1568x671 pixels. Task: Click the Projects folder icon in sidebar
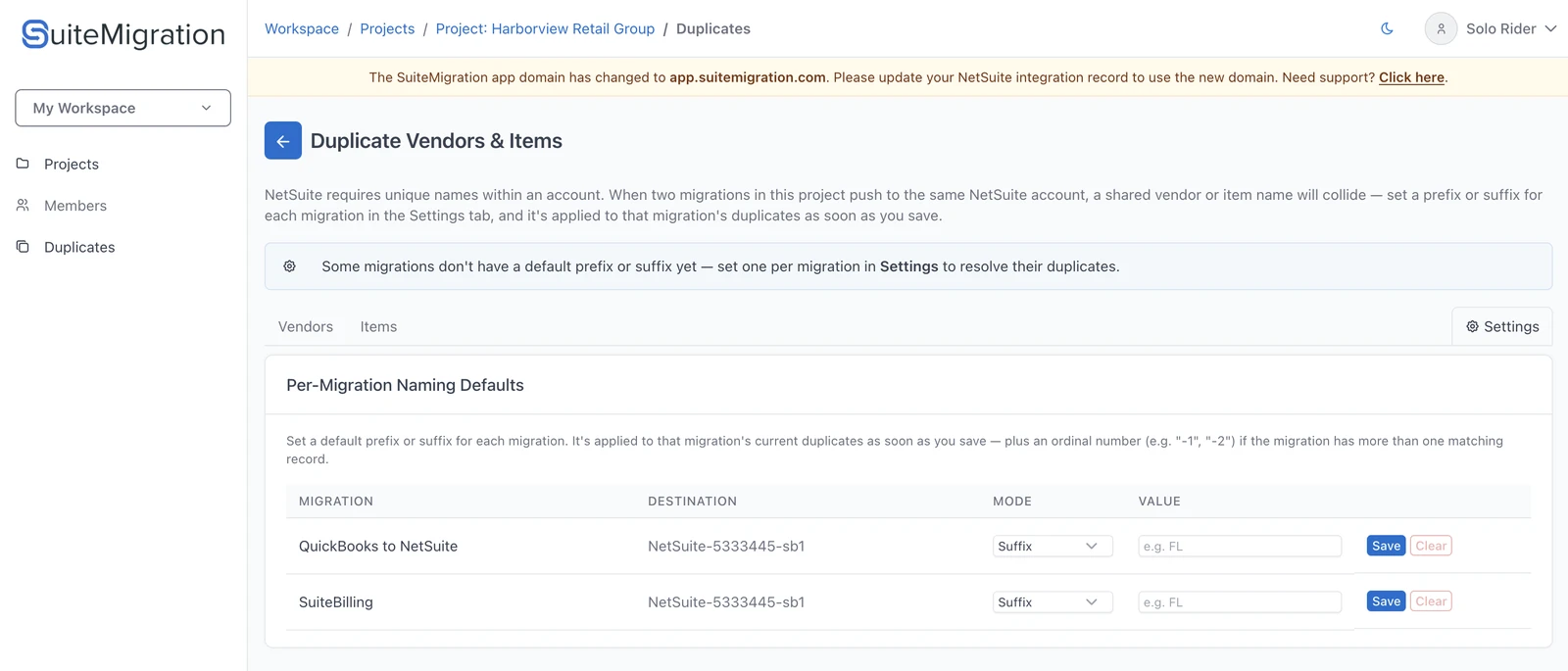[23, 164]
